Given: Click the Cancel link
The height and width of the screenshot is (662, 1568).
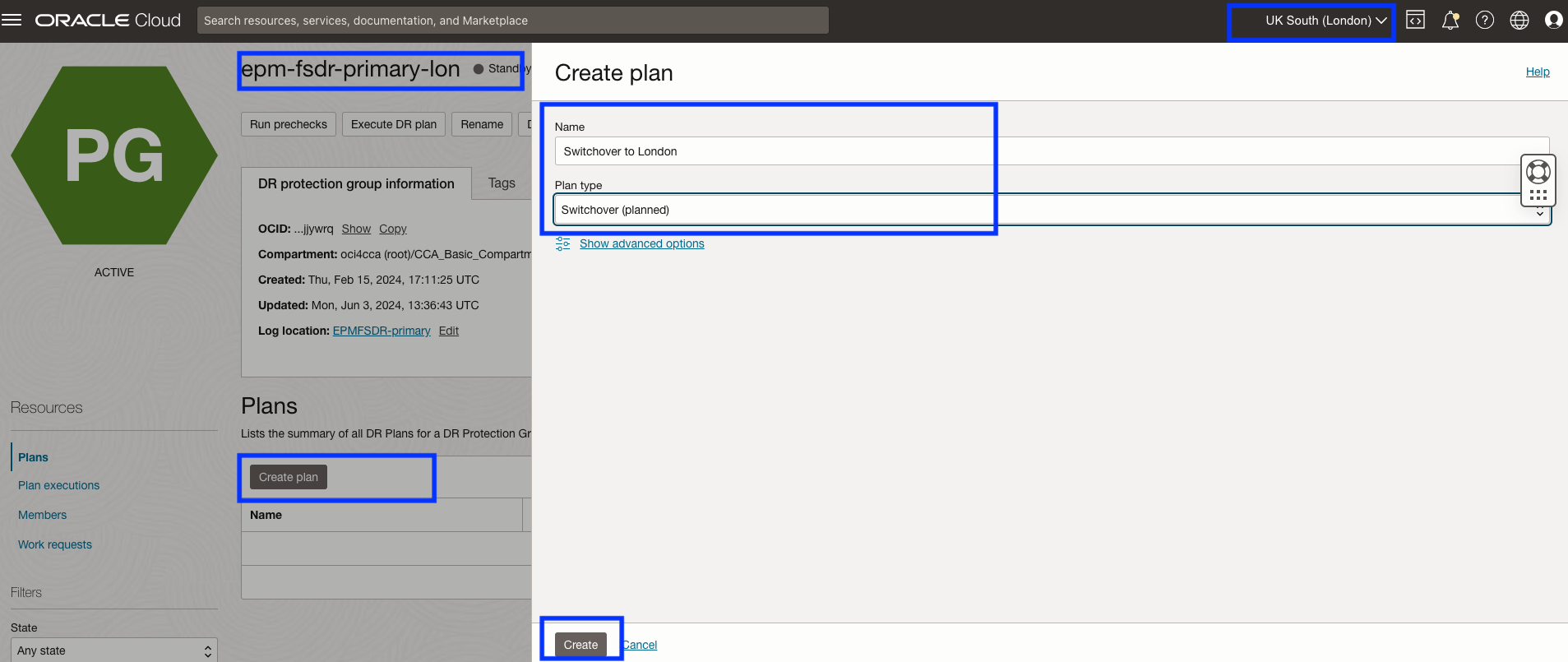Looking at the screenshot, I should pos(640,645).
